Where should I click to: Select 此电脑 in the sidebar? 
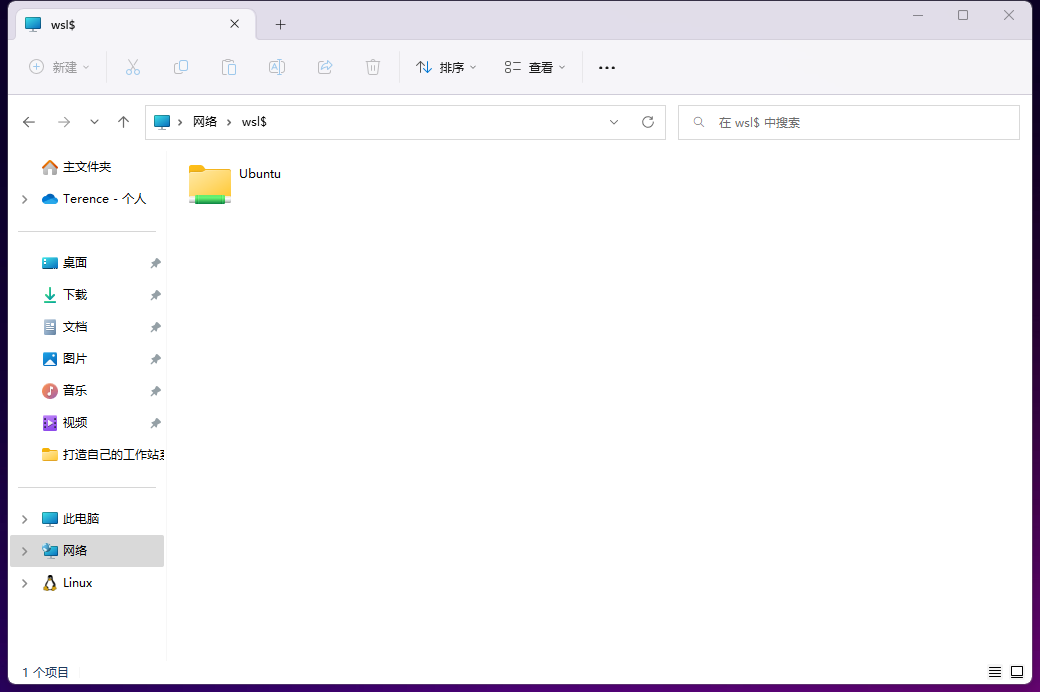click(81, 519)
